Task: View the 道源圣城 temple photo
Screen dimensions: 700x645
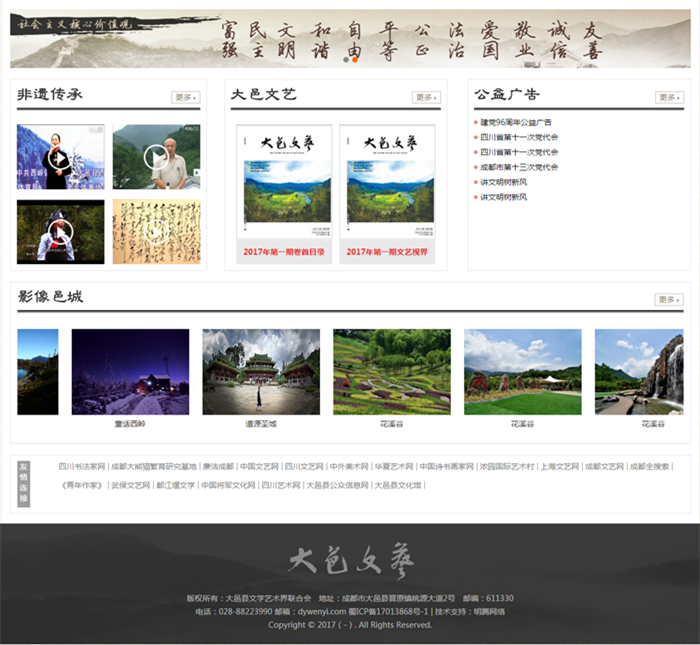Action: point(261,372)
